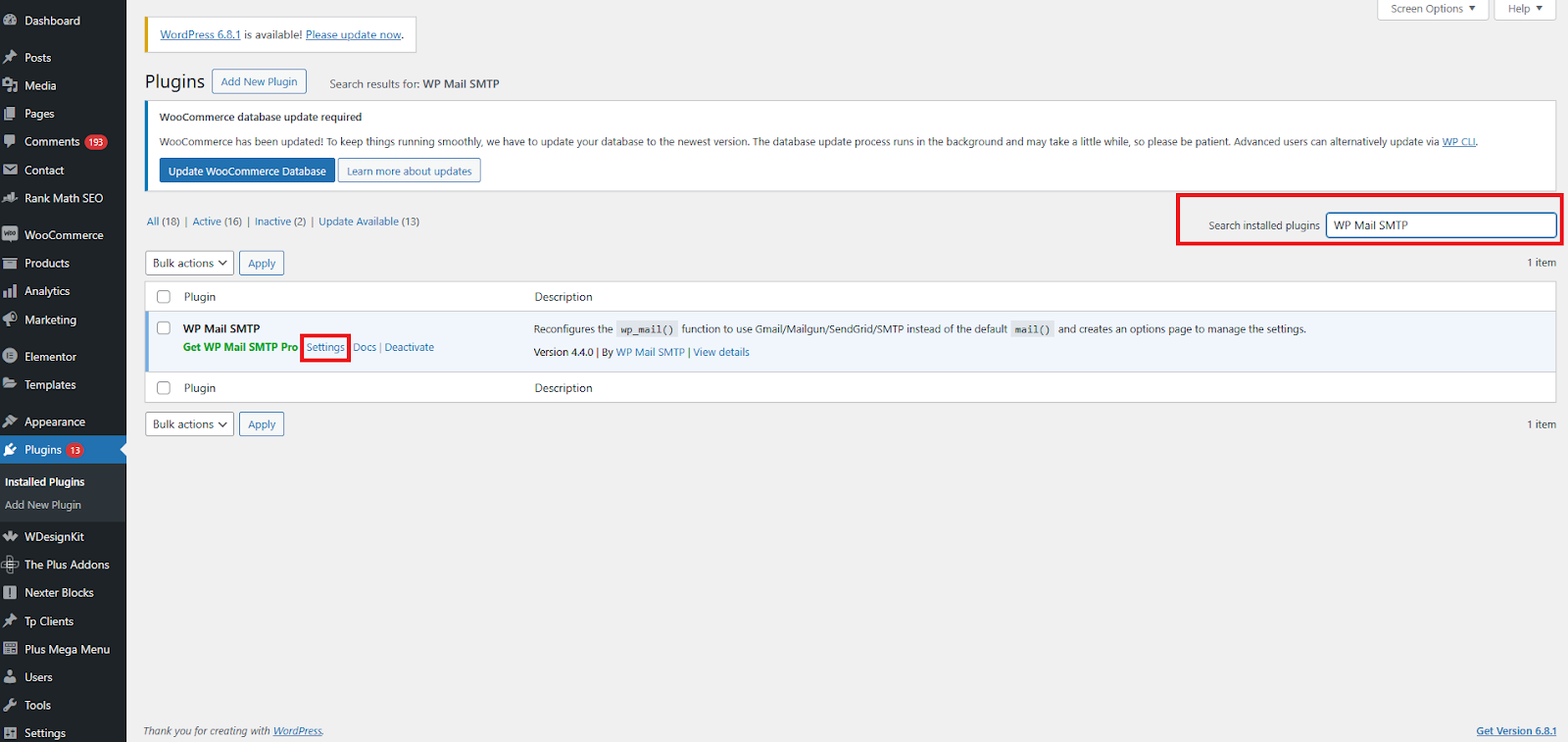Viewport: 1568px width, 742px height.
Task: Click WP Mail SMTP author link
Action: point(651,352)
